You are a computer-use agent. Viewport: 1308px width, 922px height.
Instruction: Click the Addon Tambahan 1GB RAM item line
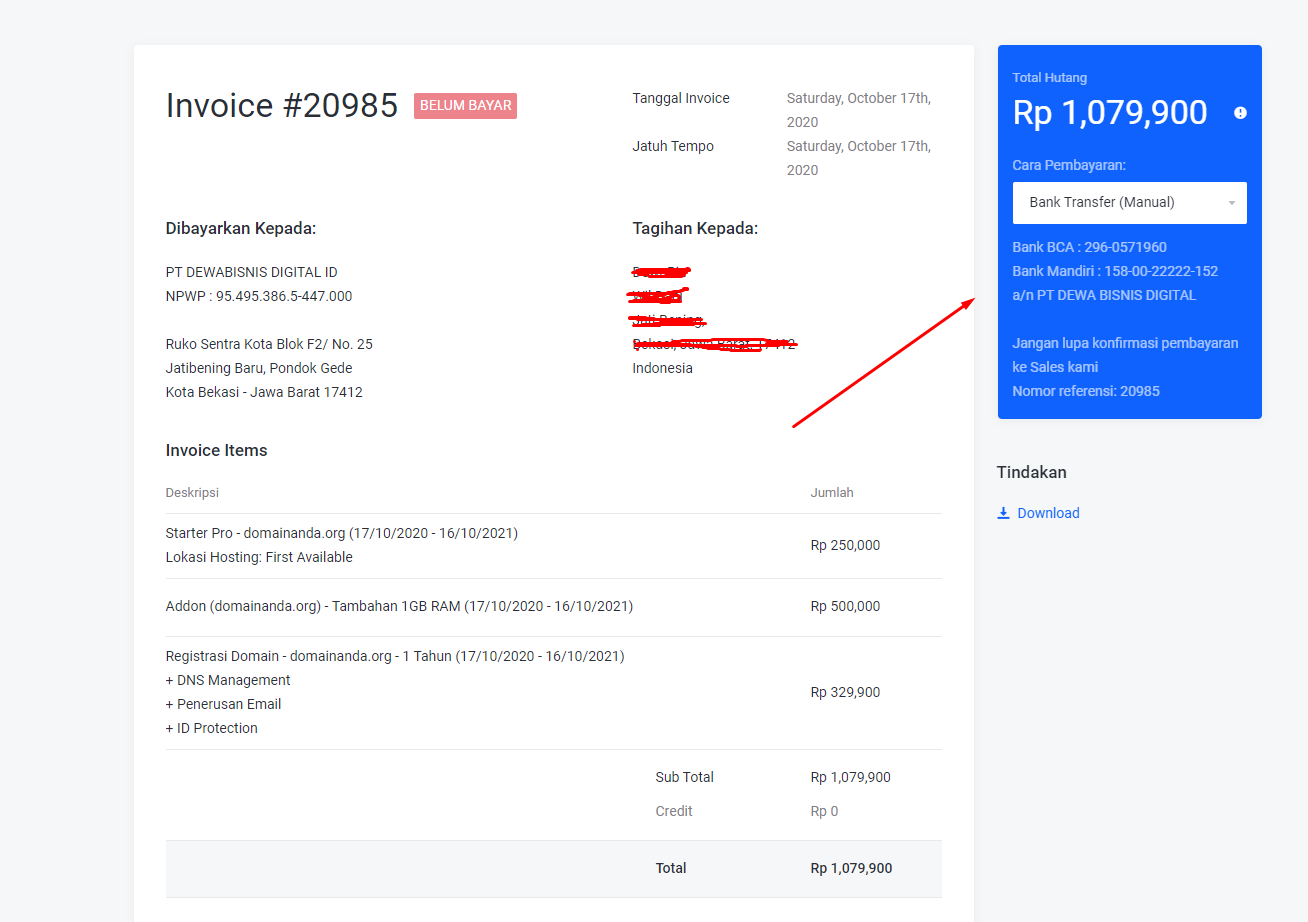(x=398, y=606)
